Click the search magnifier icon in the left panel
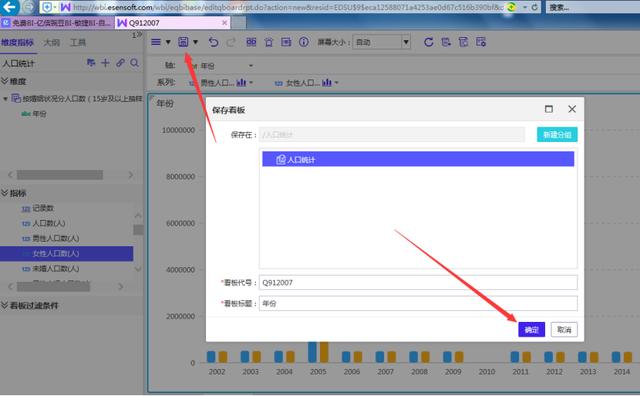This screenshot has height=396, width=640. tap(134, 63)
